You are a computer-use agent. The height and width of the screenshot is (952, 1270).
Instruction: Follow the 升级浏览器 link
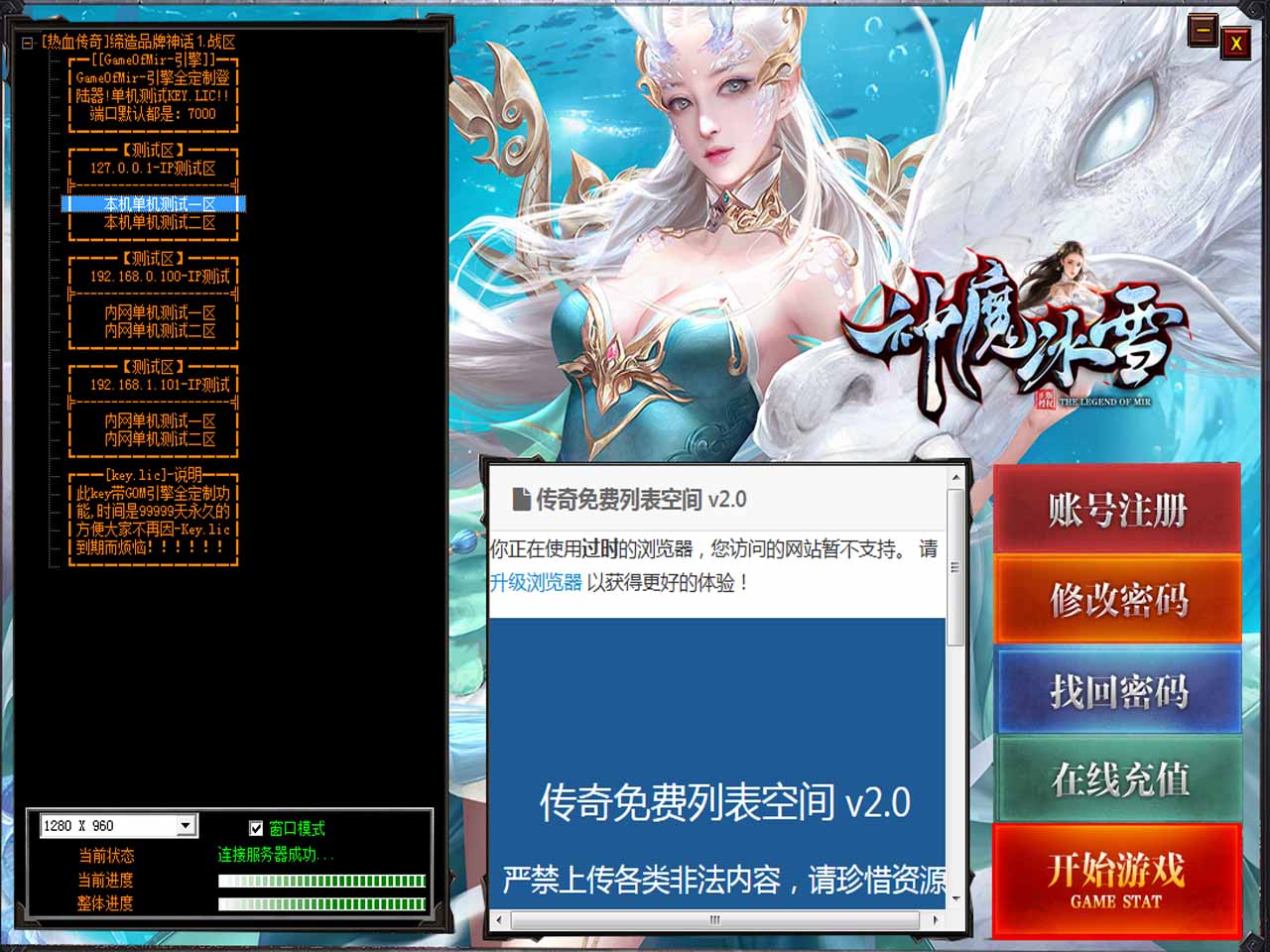pos(536,582)
